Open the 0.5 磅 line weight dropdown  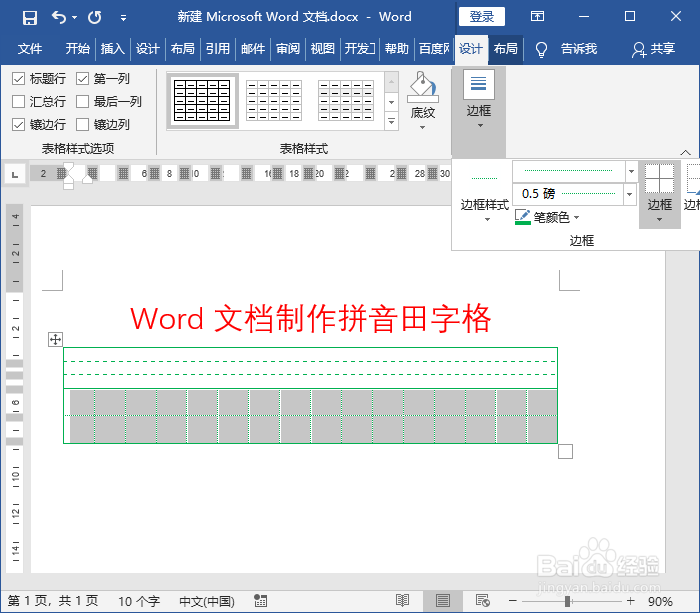(629, 194)
